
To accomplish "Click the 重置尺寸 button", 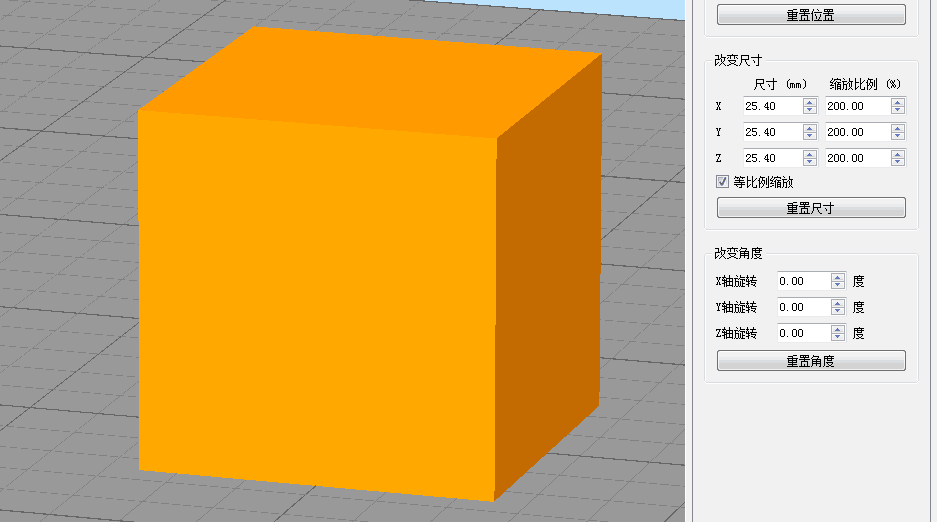I will [811, 208].
